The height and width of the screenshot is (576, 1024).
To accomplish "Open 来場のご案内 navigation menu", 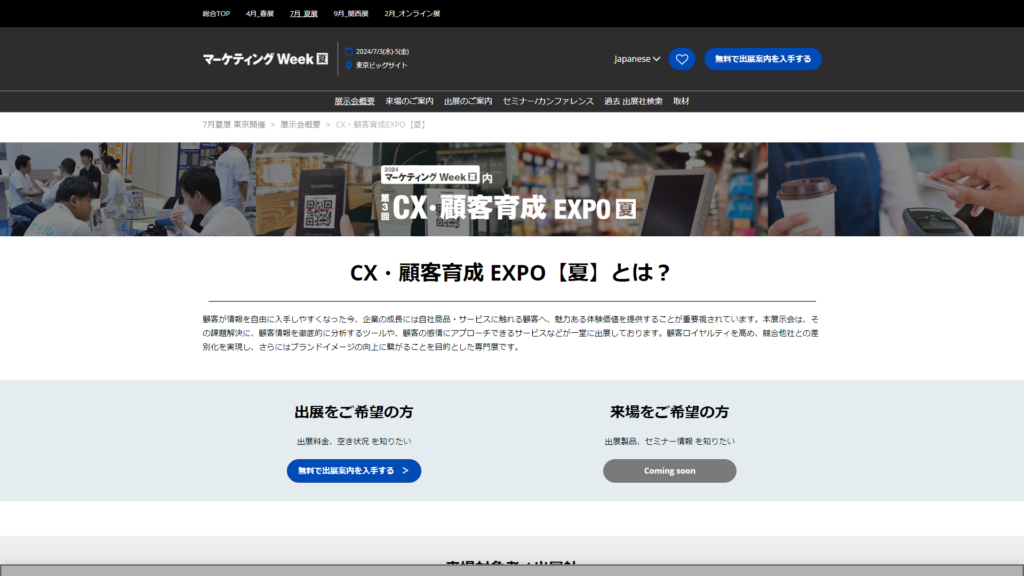I will pyautogui.click(x=409, y=101).
